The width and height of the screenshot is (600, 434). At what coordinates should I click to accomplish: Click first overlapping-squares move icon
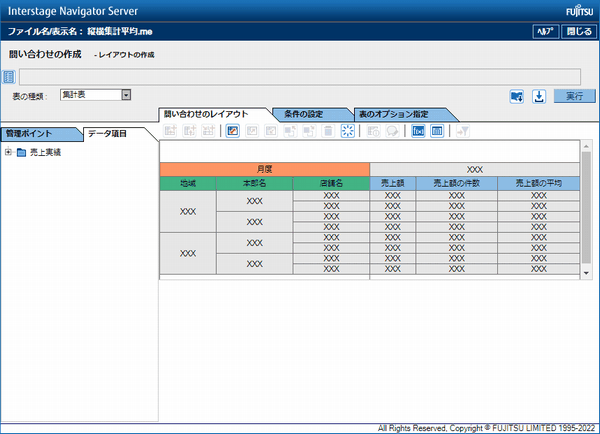tap(290, 131)
